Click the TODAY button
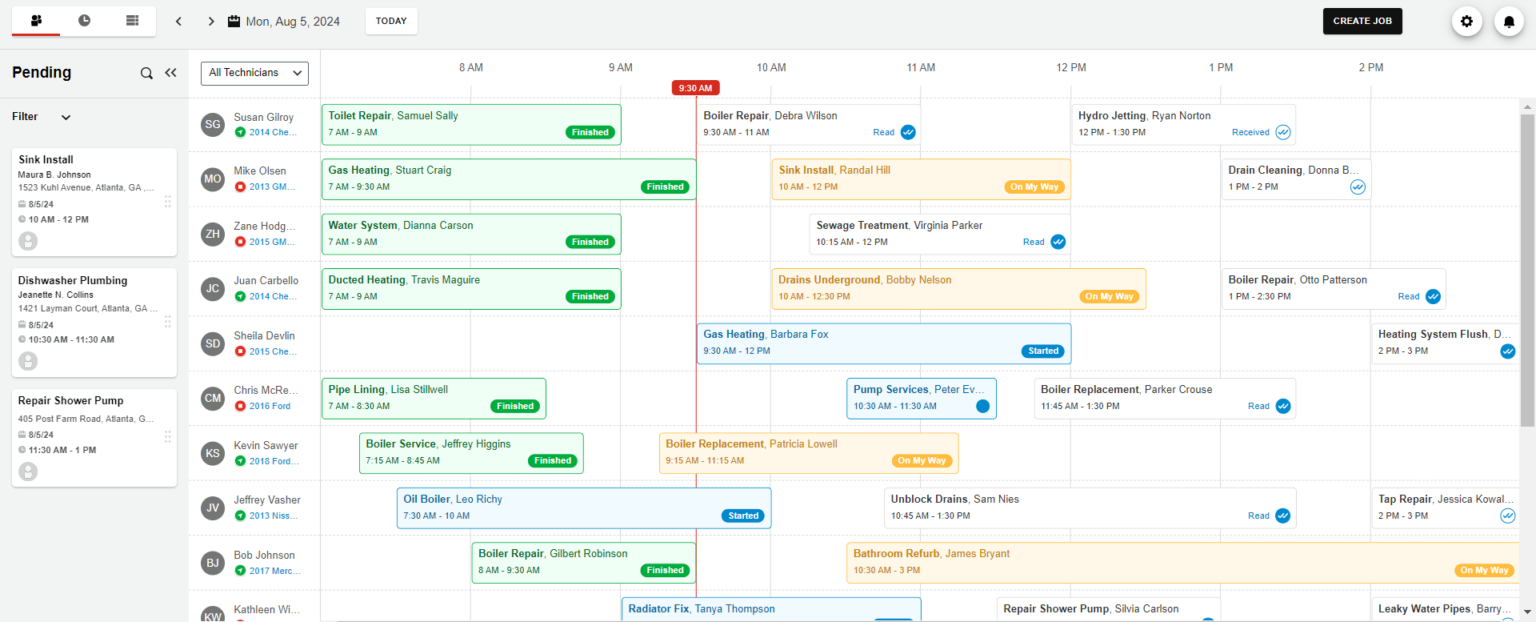1536x622 pixels. click(391, 21)
